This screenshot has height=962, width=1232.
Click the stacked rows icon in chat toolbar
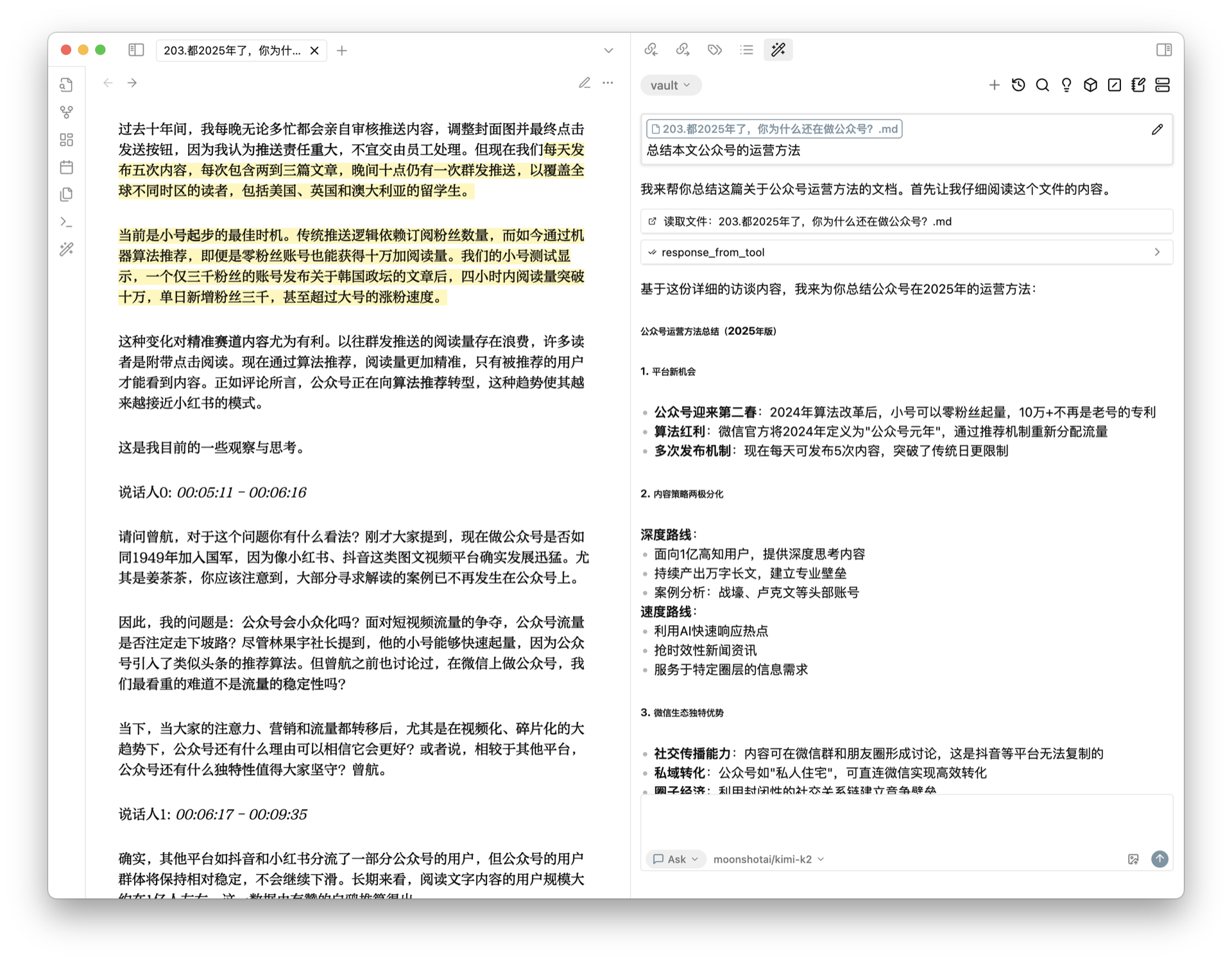[x=1162, y=85]
